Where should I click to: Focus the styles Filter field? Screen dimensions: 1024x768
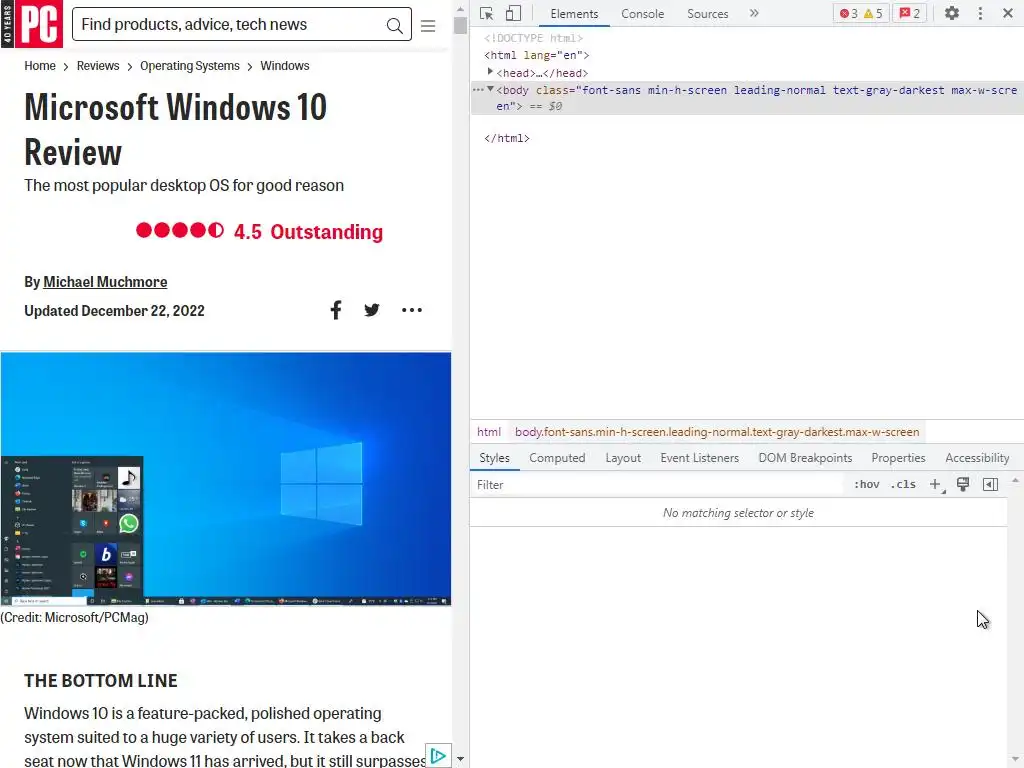(656, 485)
